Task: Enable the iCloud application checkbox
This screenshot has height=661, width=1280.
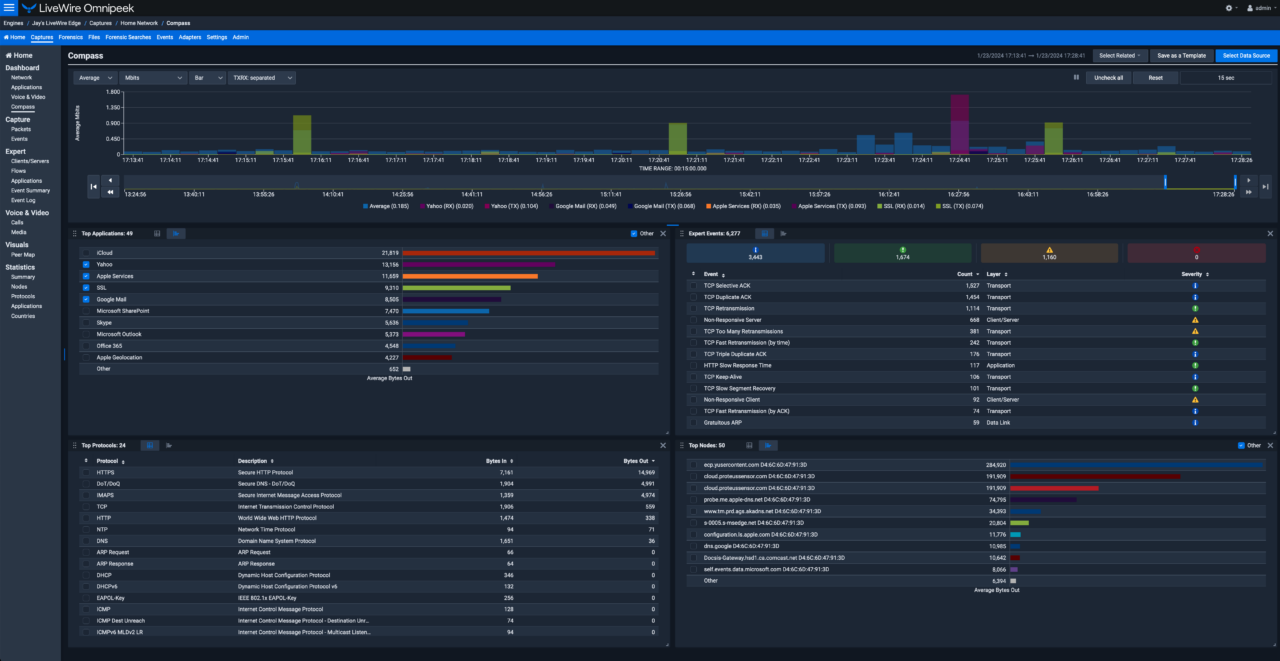Action: coord(87,253)
